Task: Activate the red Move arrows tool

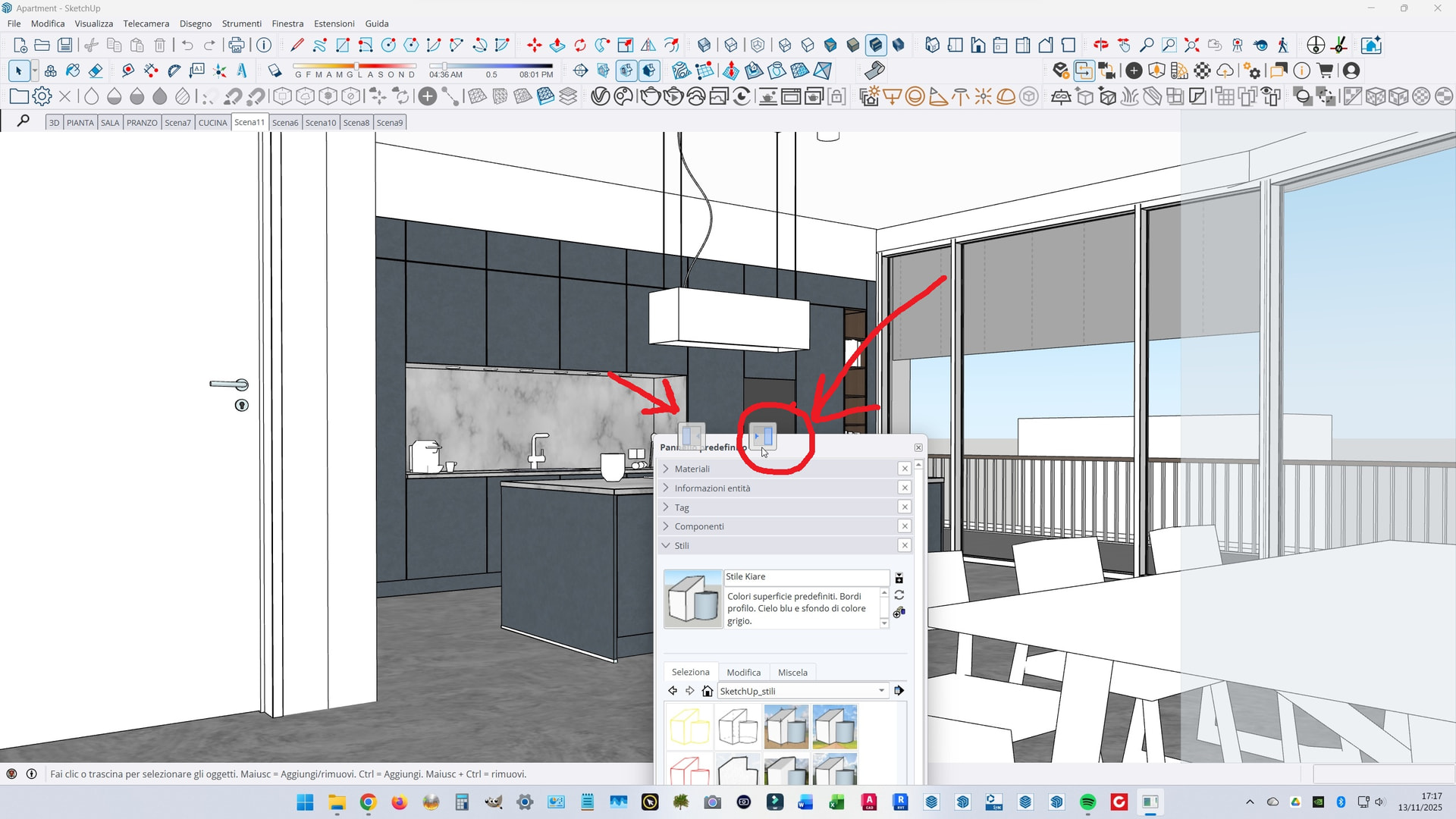Action: (534, 45)
